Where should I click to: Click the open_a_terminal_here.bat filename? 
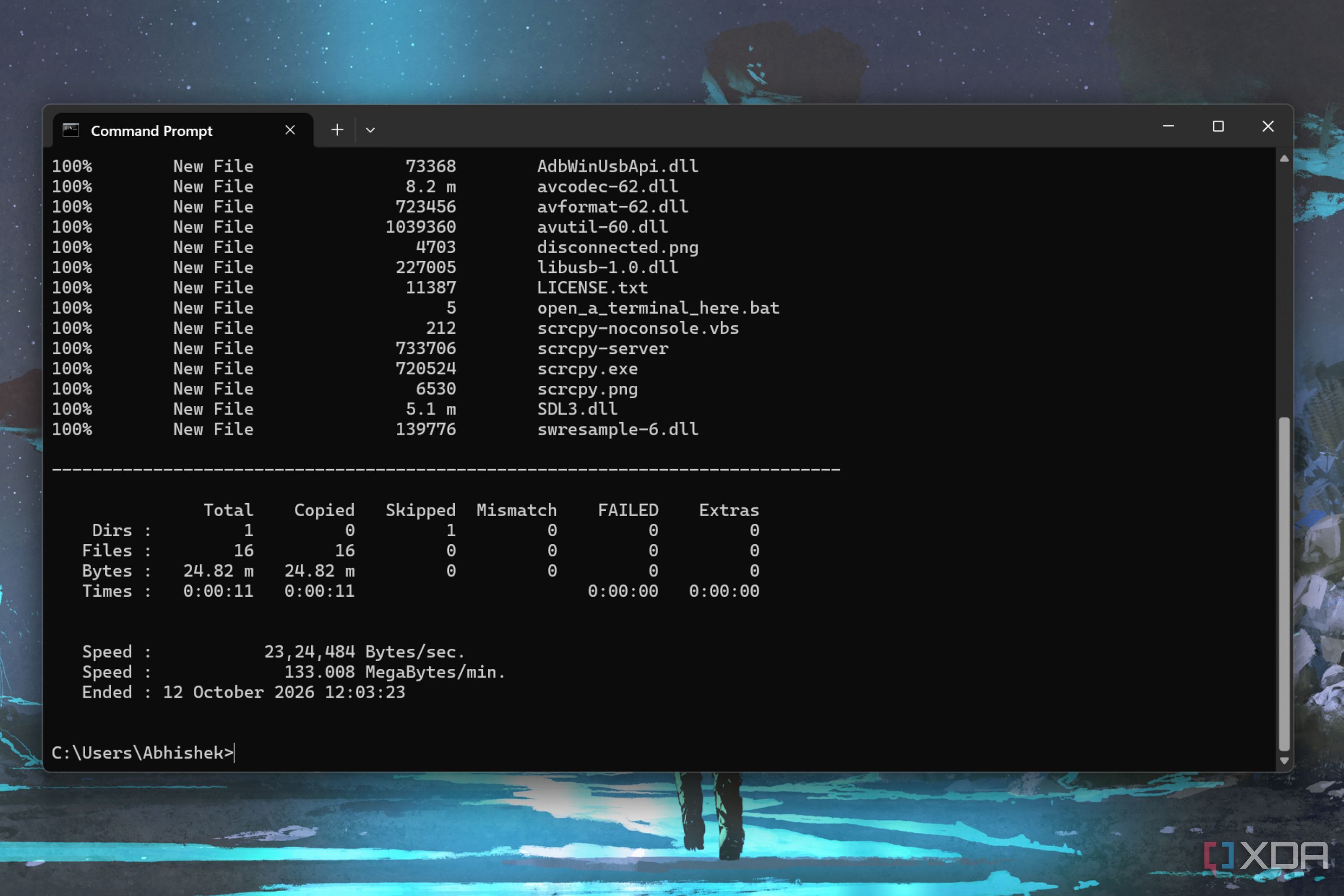tap(658, 308)
